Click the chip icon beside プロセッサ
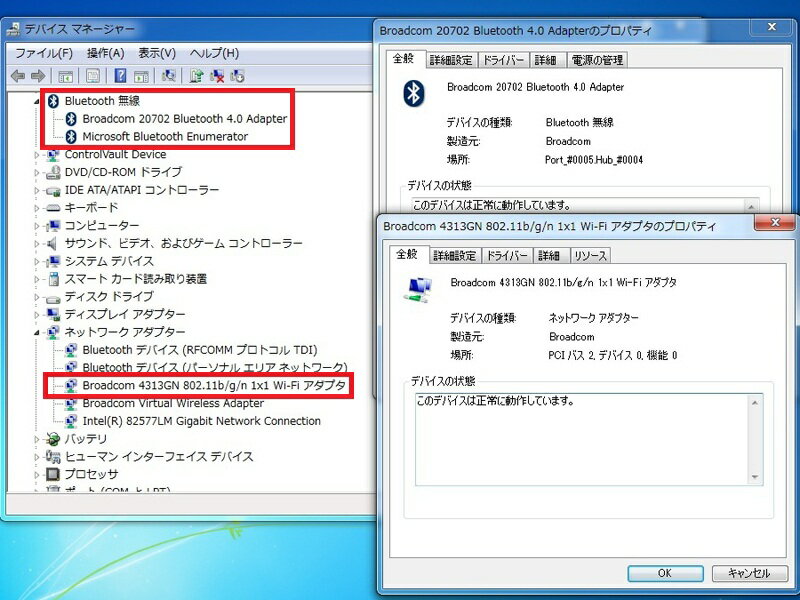 53,474
